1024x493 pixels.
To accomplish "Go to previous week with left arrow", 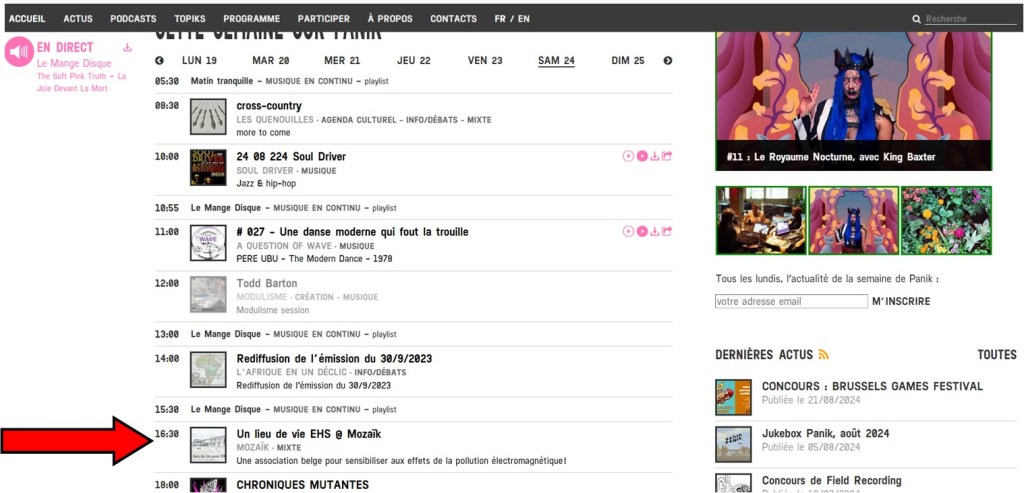I will tap(159, 61).
